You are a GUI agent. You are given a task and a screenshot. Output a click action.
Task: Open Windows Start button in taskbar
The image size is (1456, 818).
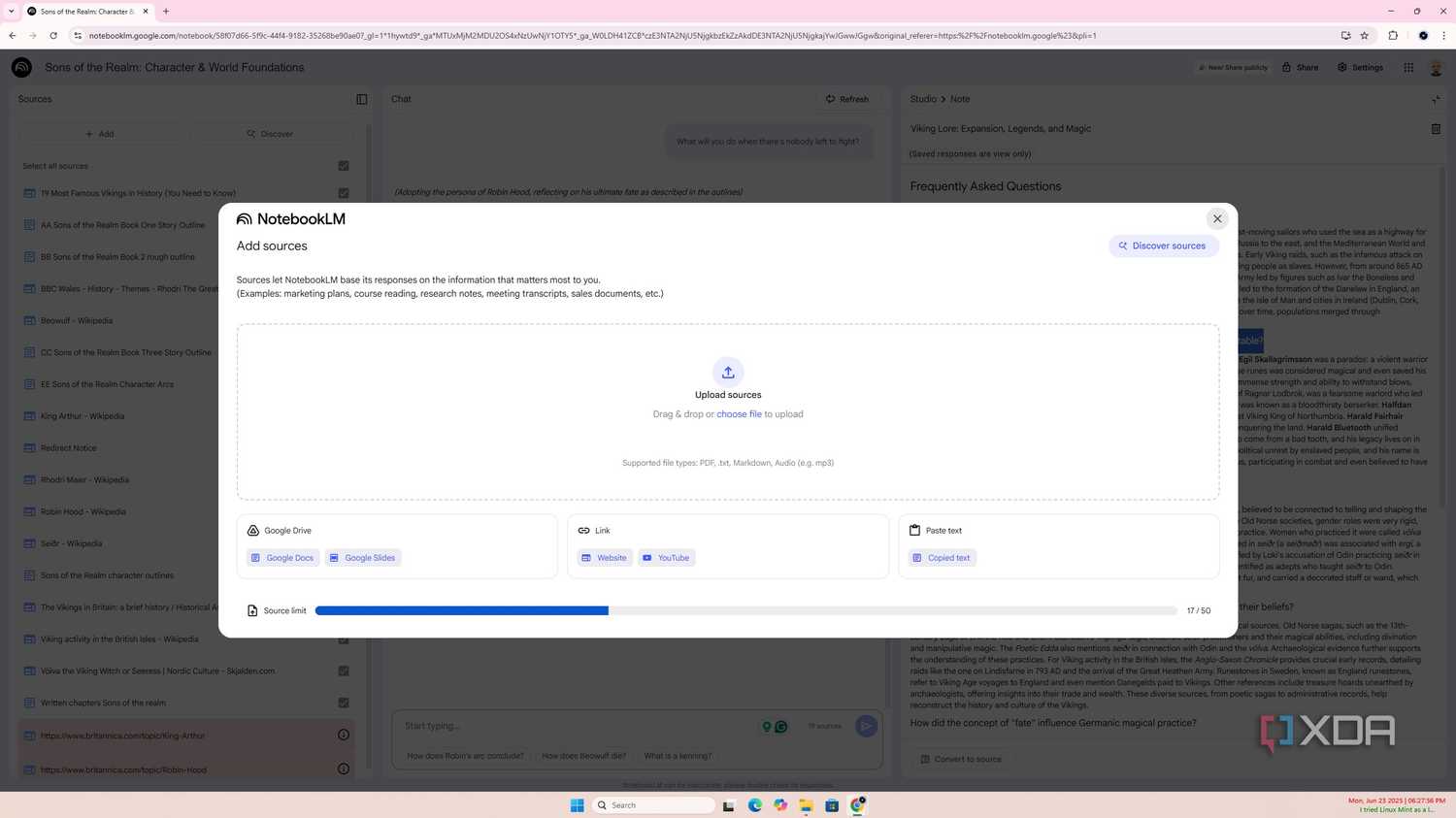tap(577, 805)
